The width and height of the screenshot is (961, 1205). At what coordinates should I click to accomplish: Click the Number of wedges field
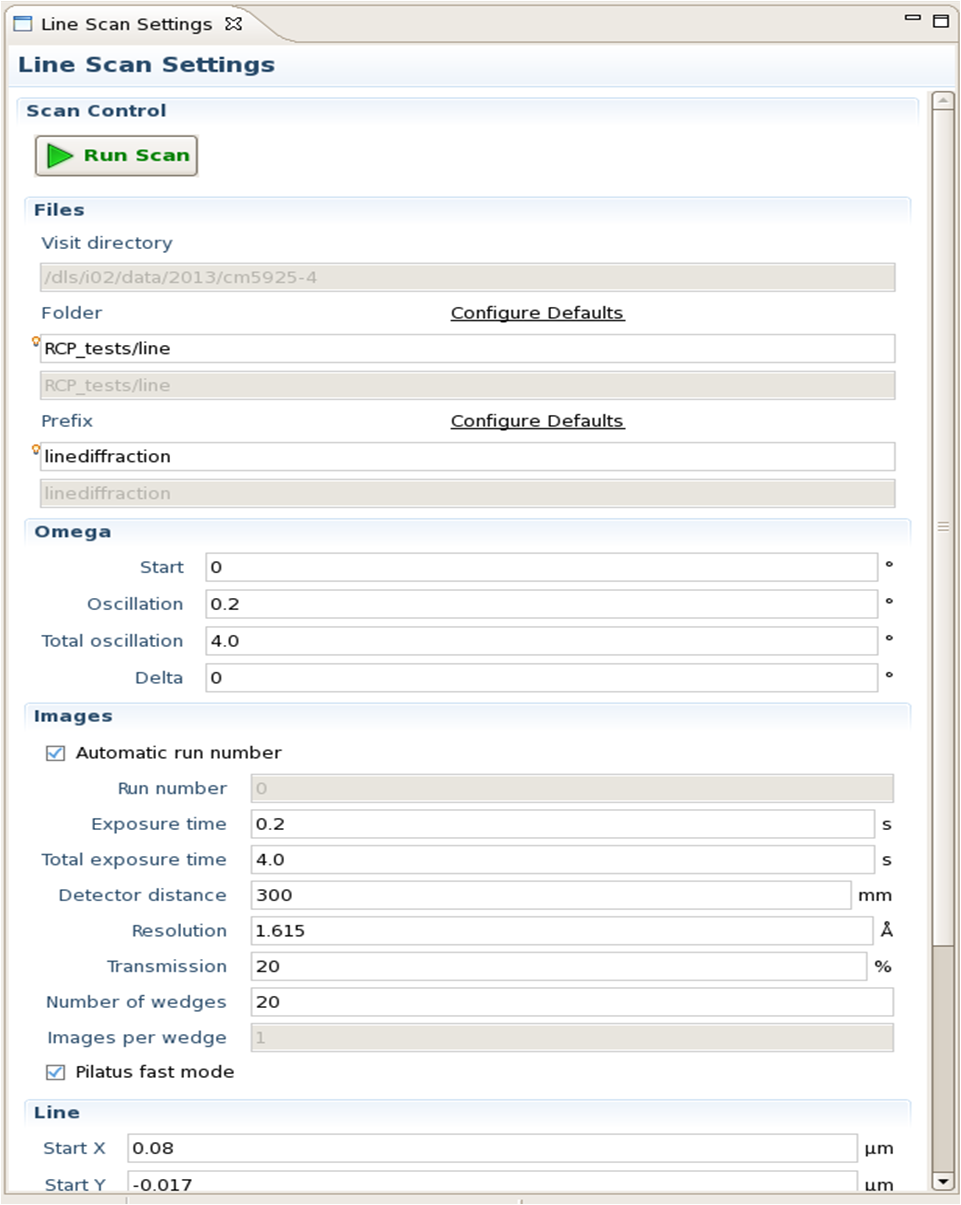click(572, 1002)
